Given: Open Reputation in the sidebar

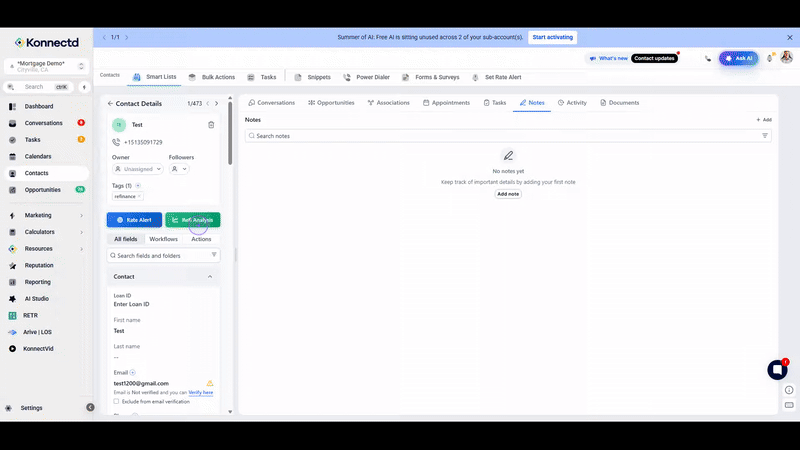Looking at the screenshot, I should pos(39,265).
